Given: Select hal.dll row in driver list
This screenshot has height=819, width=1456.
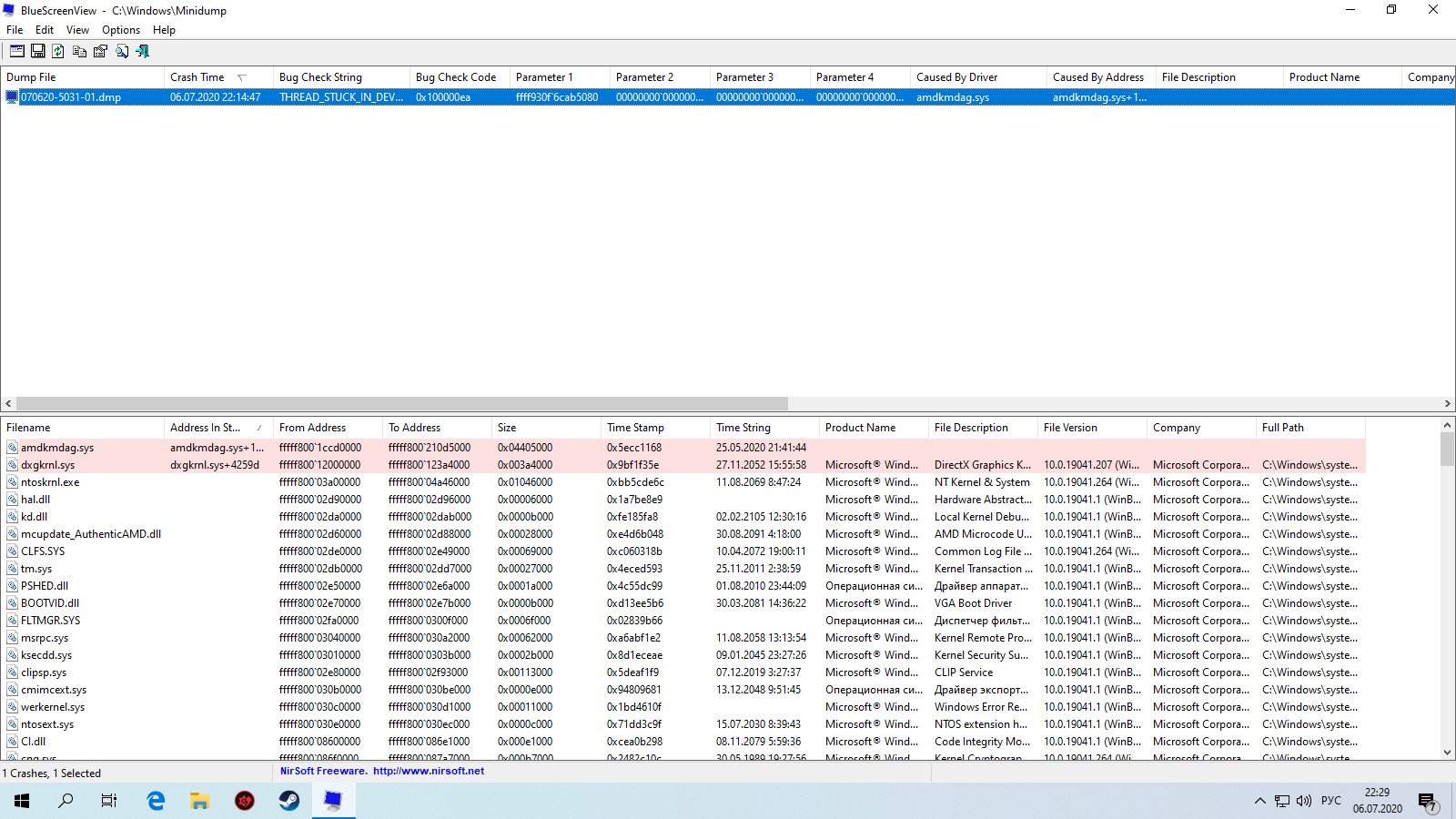Looking at the screenshot, I should (x=682, y=500).
